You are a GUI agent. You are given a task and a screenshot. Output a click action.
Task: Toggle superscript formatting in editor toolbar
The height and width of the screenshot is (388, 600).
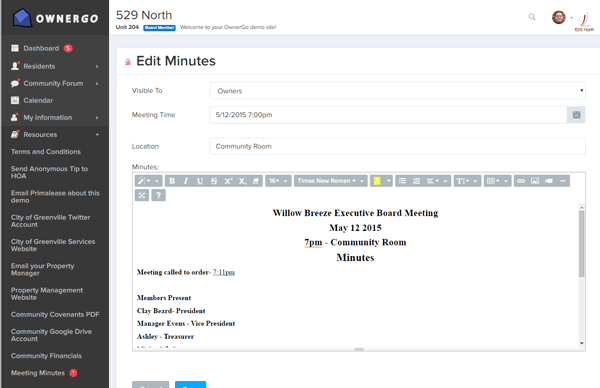(x=228, y=181)
